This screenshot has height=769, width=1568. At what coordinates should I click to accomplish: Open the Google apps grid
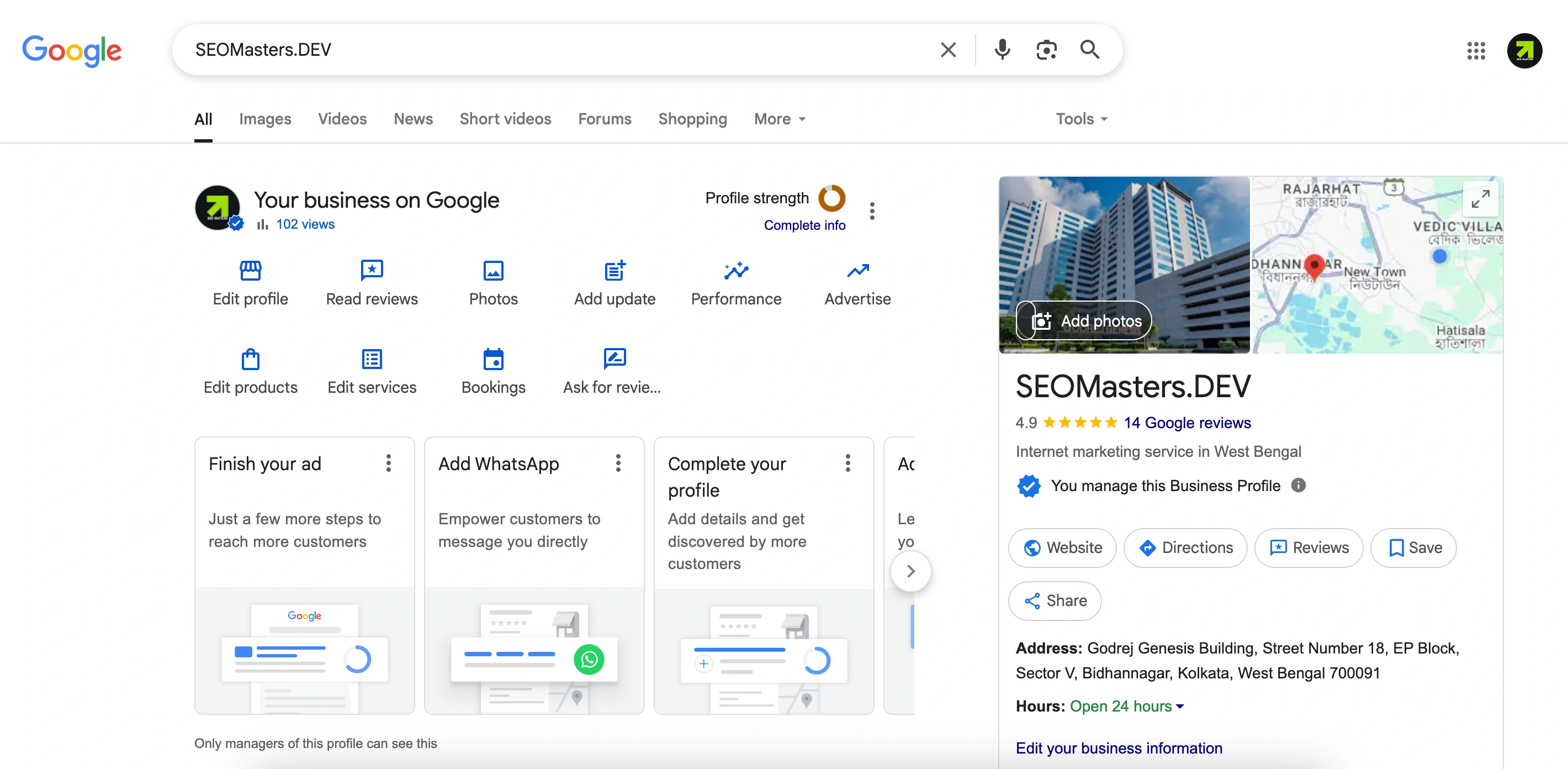1475,50
